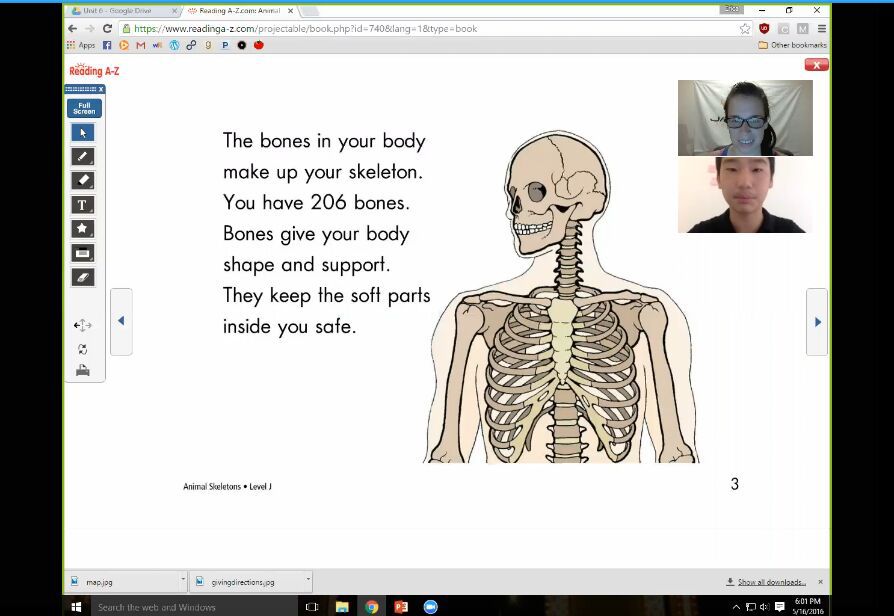The width and height of the screenshot is (894, 616).
Task: Switch to Unit 6 - Google Drive tab
Action: (117, 11)
